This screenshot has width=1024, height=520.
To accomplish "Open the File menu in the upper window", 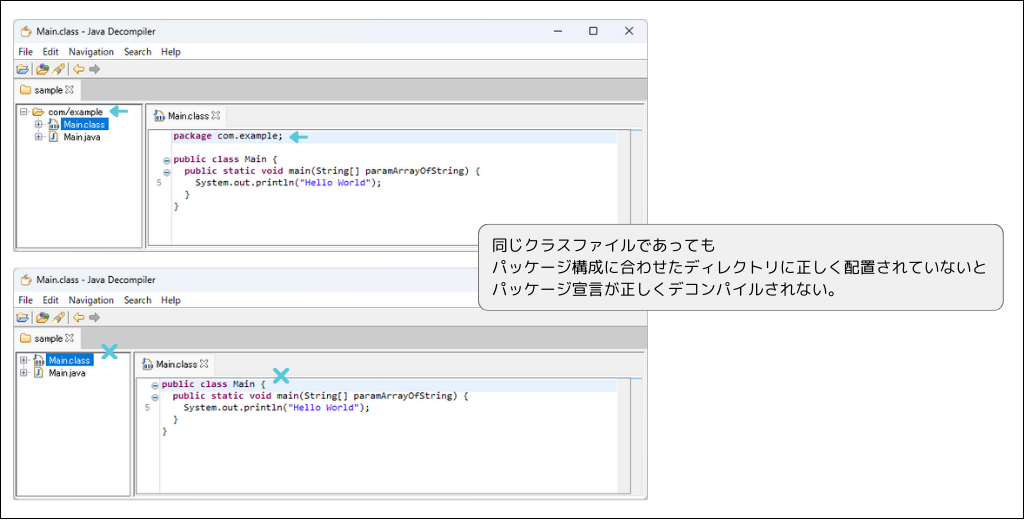I will (25, 52).
